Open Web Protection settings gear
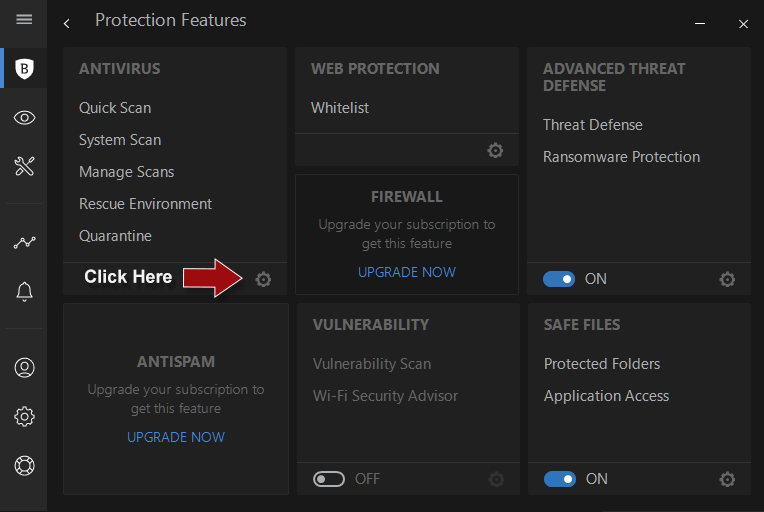Image resolution: width=764 pixels, height=512 pixels. pyautogui.click(x=495, y=151)
